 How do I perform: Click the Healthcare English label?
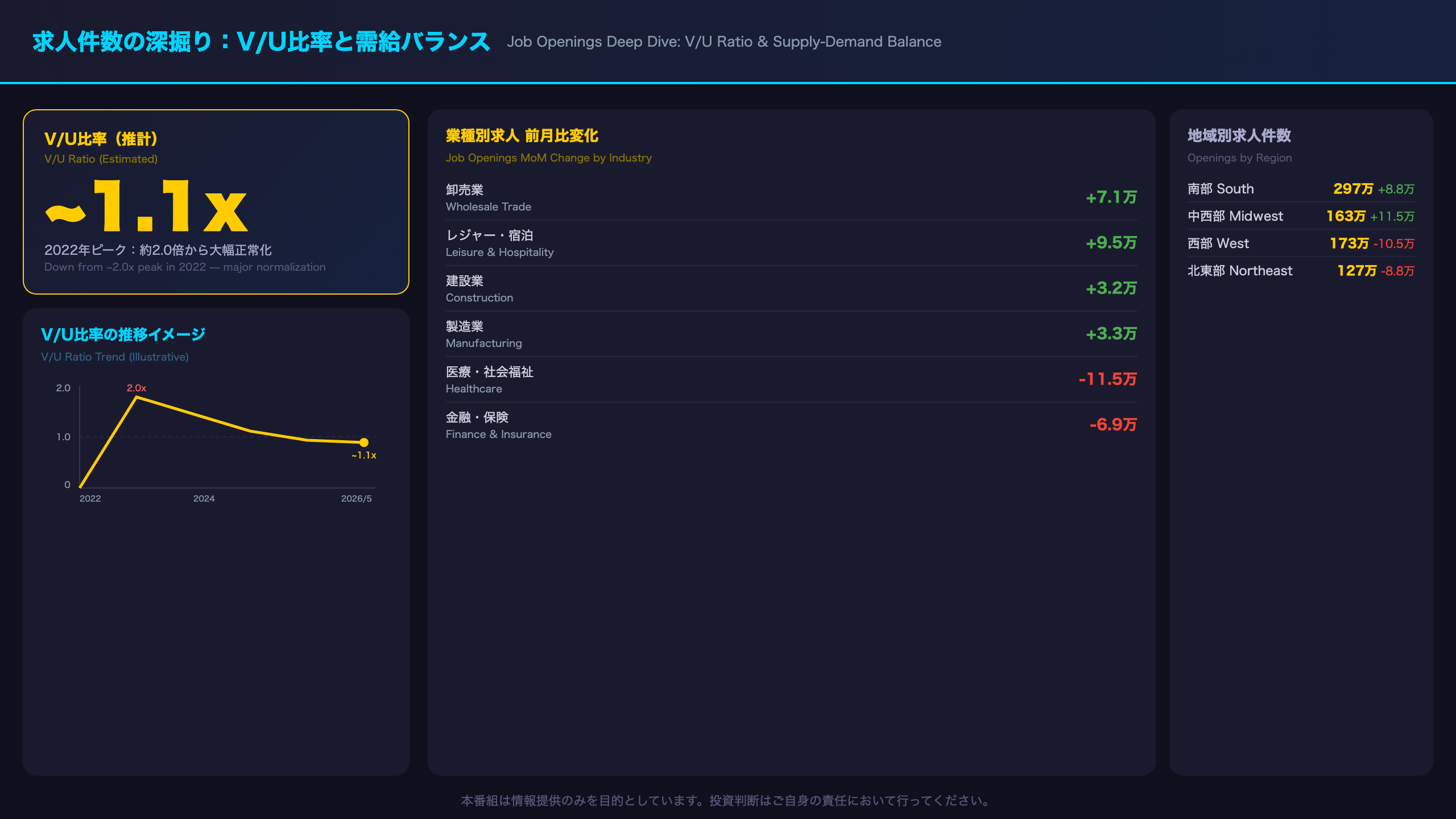pos(474,389)
